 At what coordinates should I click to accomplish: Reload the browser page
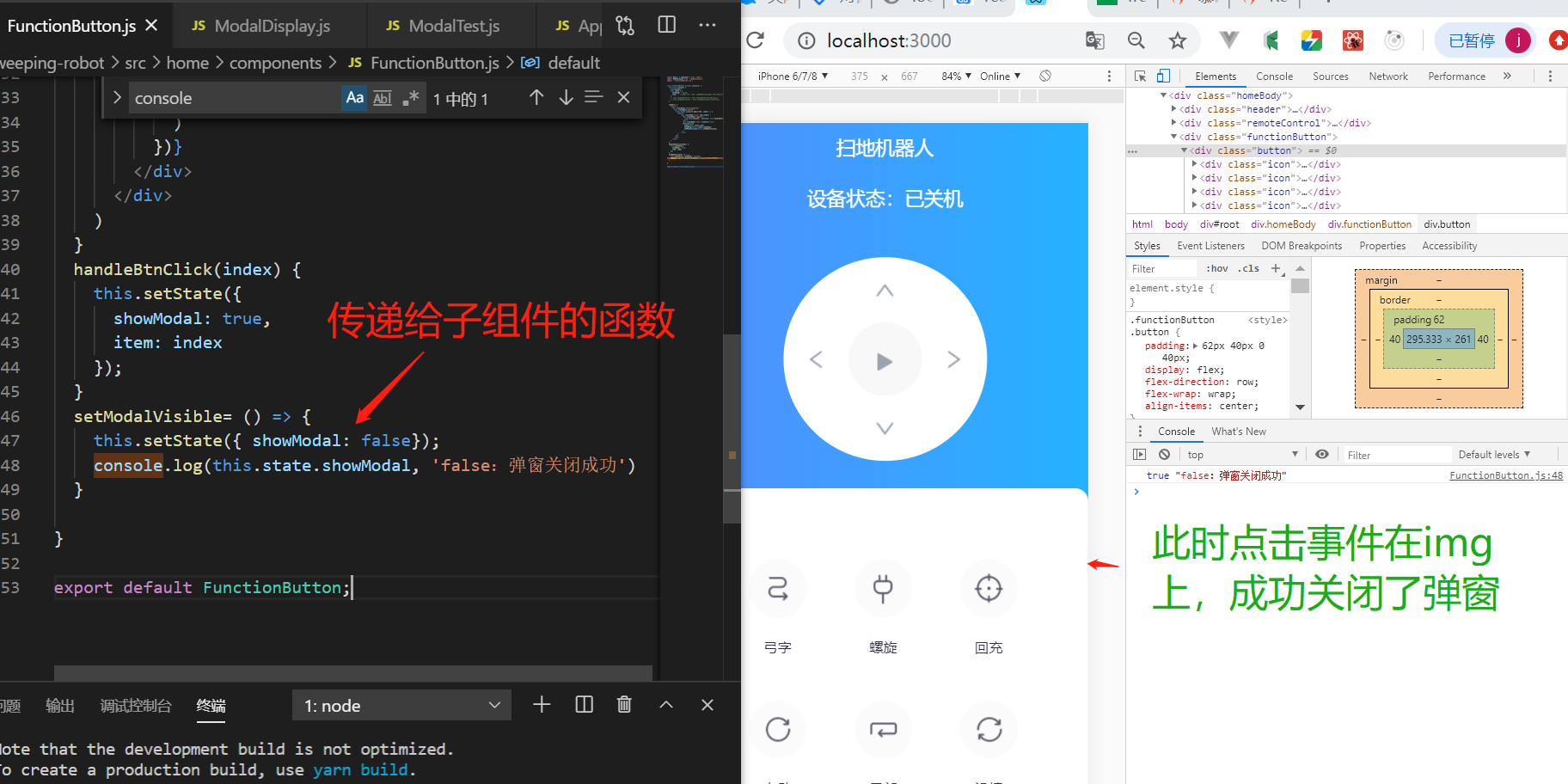pyautogui.click(x=756, y=40)
